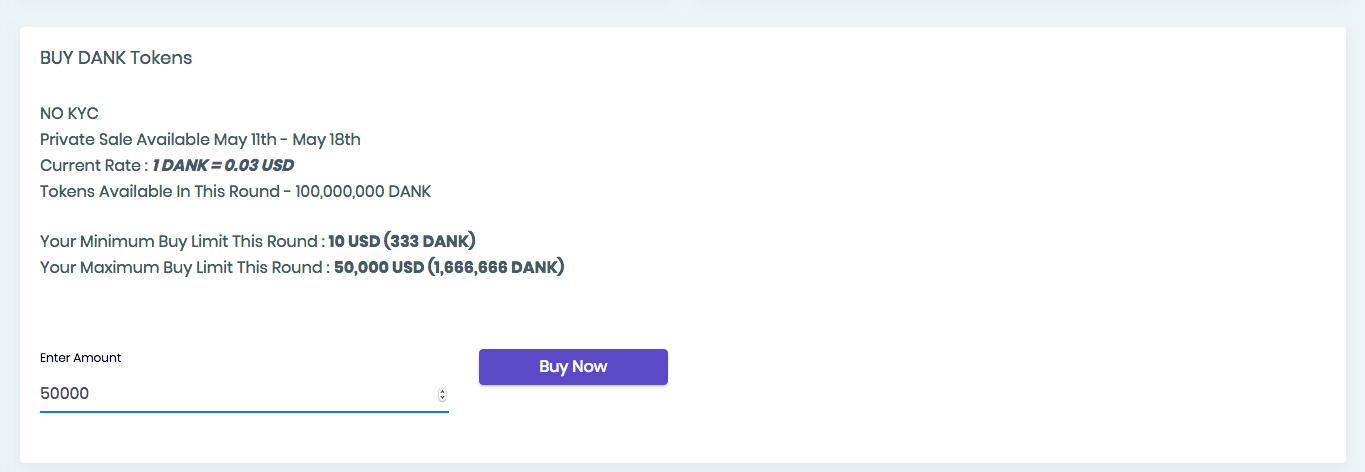
Task: Click the blue underline of amount field
Action: [x=244, y=411]
